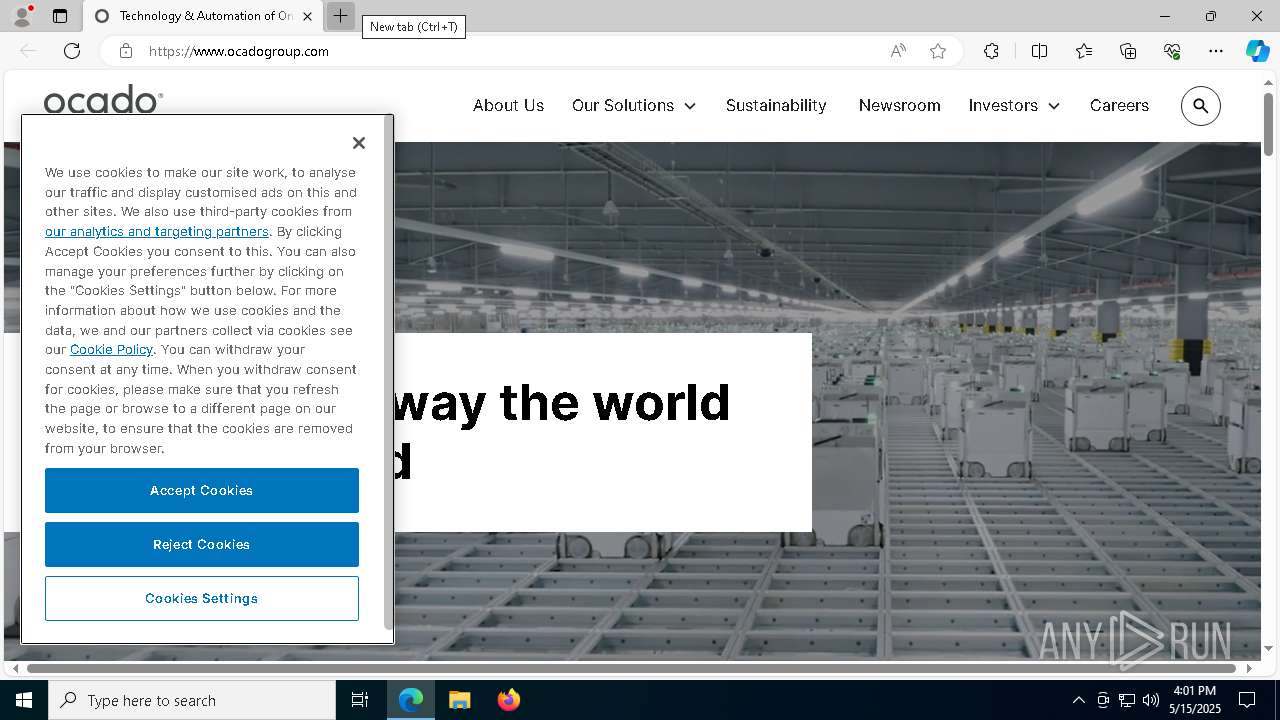1280x720 pixels.
Task: Open Settings and more ellipsis
Action: 1216,51
